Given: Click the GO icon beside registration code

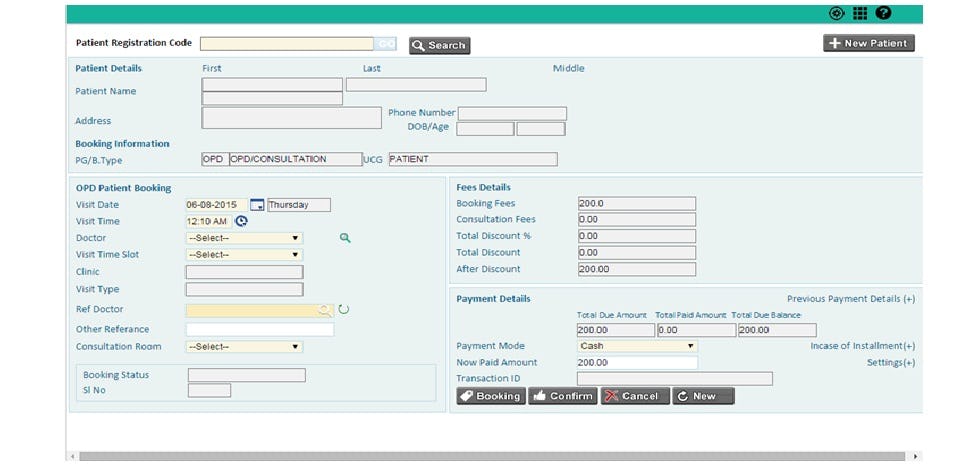Looking at the screenshot, I should click(x=386, y=44).
